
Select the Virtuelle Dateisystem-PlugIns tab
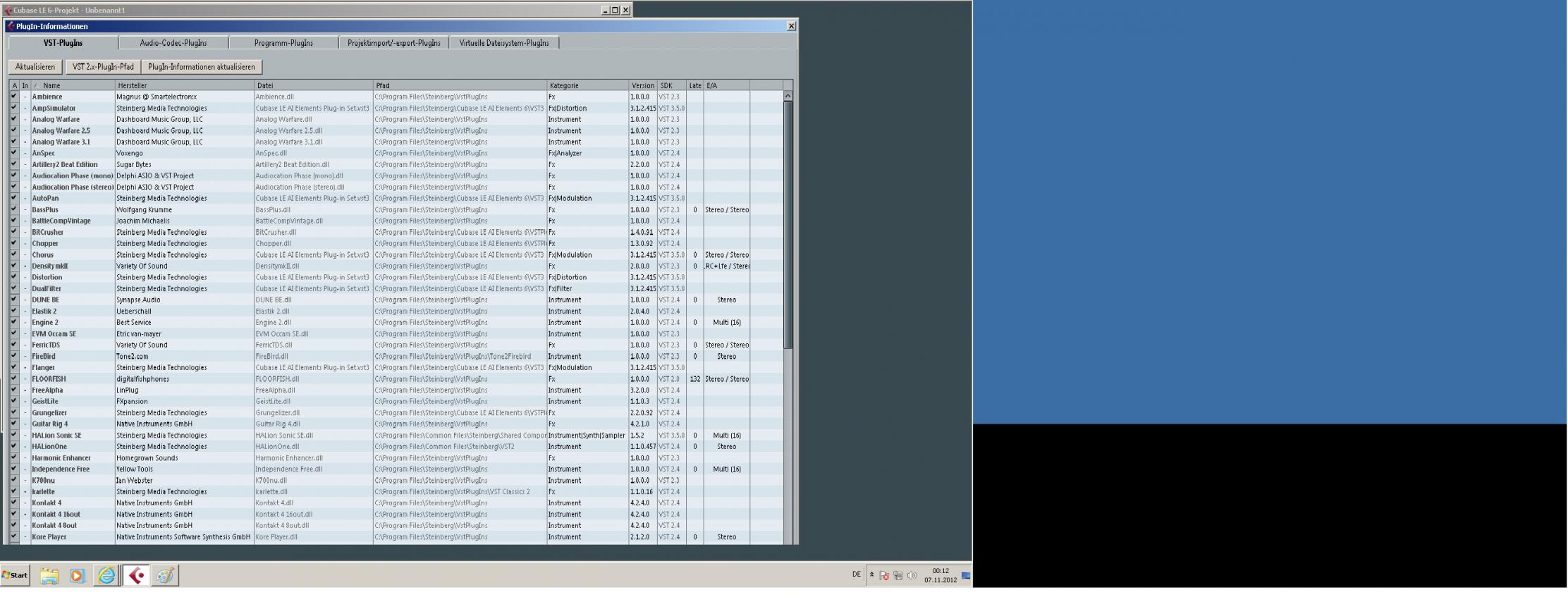(504, 43)
